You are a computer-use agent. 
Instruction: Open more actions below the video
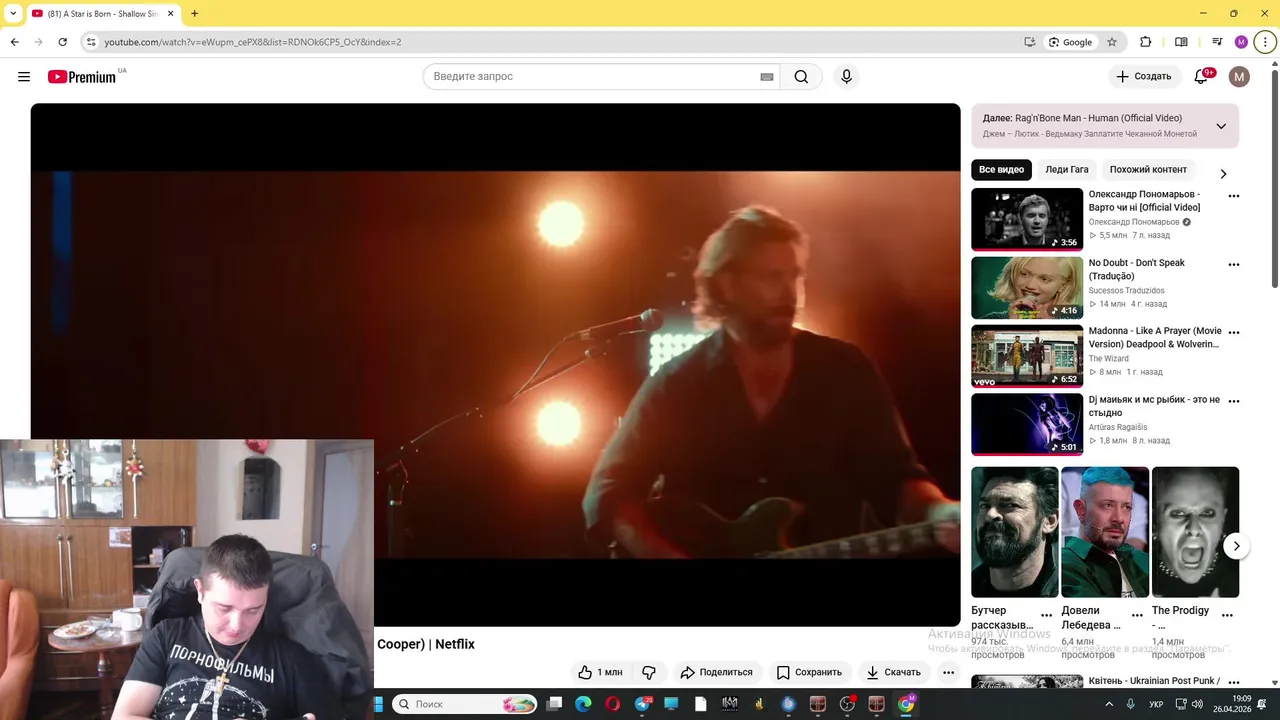coord(948,672)
